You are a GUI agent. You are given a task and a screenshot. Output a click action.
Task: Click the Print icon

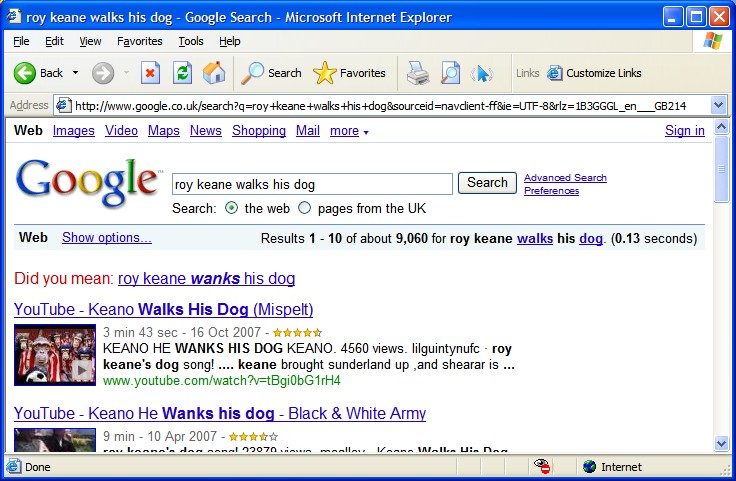418,73
